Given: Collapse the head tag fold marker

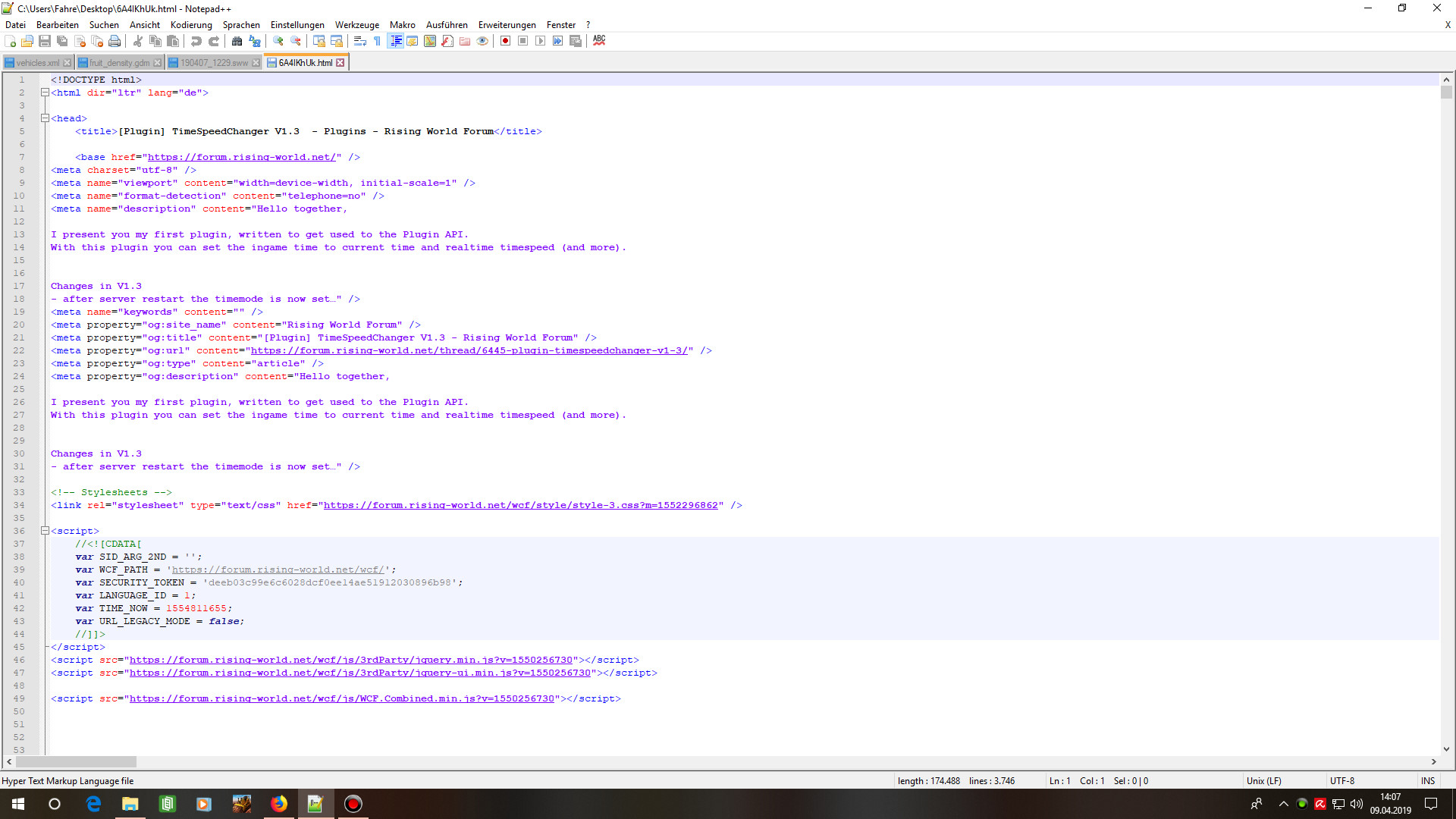Looking at the screenshot, I should 45,118.
